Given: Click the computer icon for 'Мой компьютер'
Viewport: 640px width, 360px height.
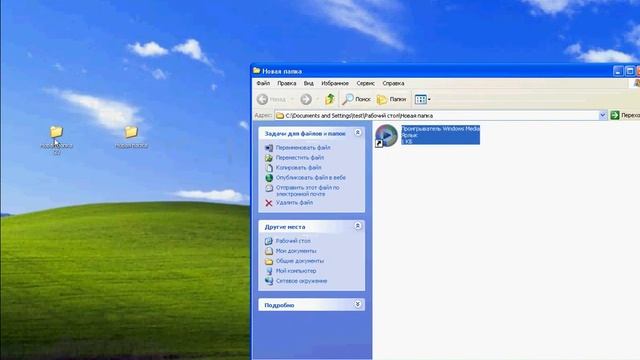Looking at the screenshot, I should pos(269,271).
